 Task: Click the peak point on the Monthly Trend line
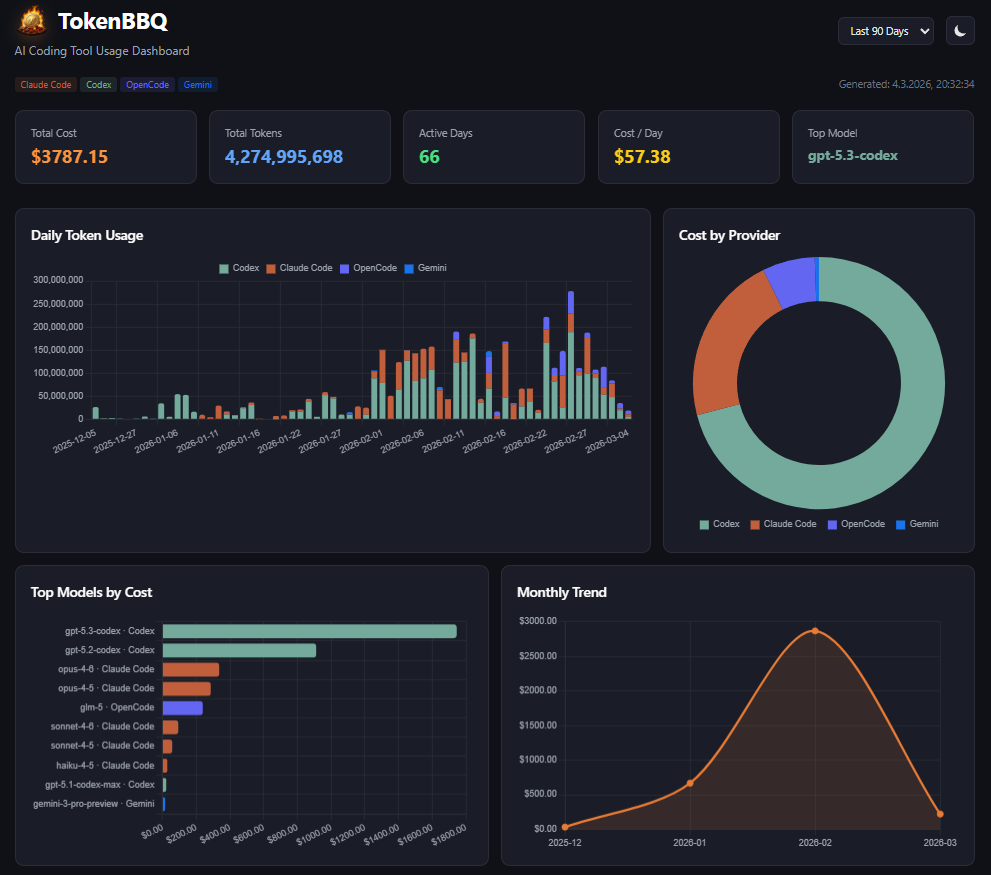tap(814, 631)
